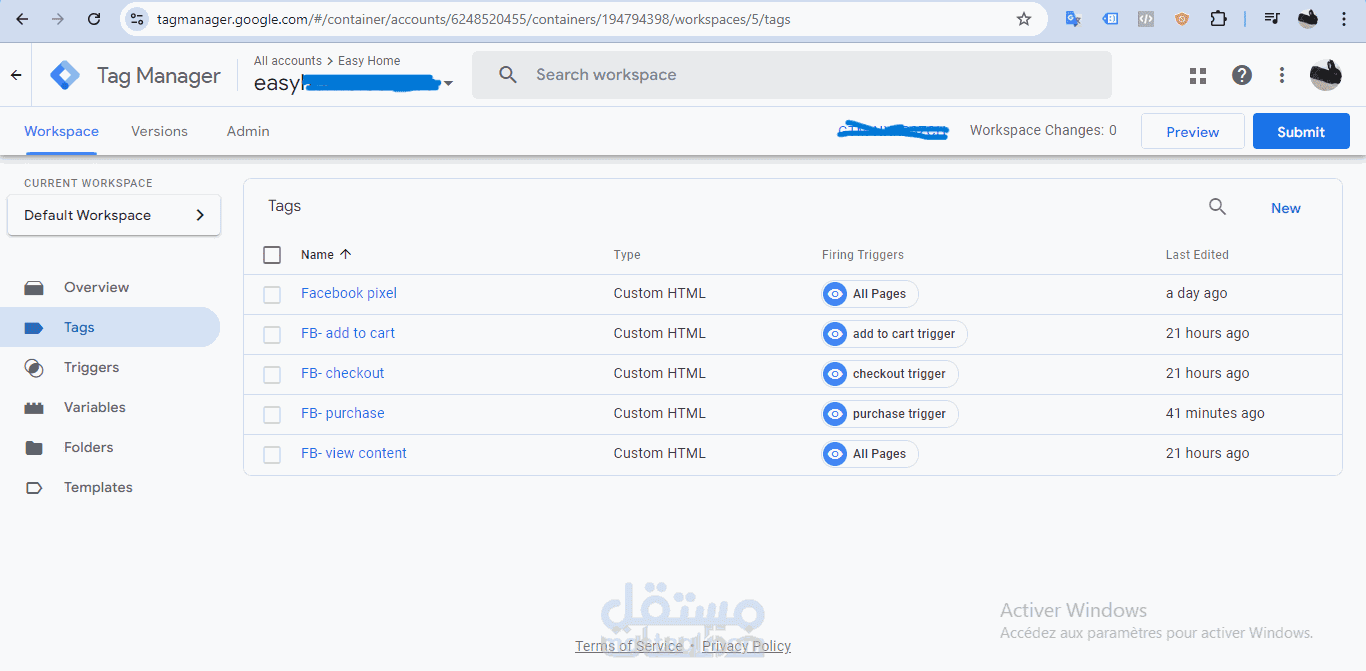
Task: Click the browser forward arrow
Action: tap(58, 19)
